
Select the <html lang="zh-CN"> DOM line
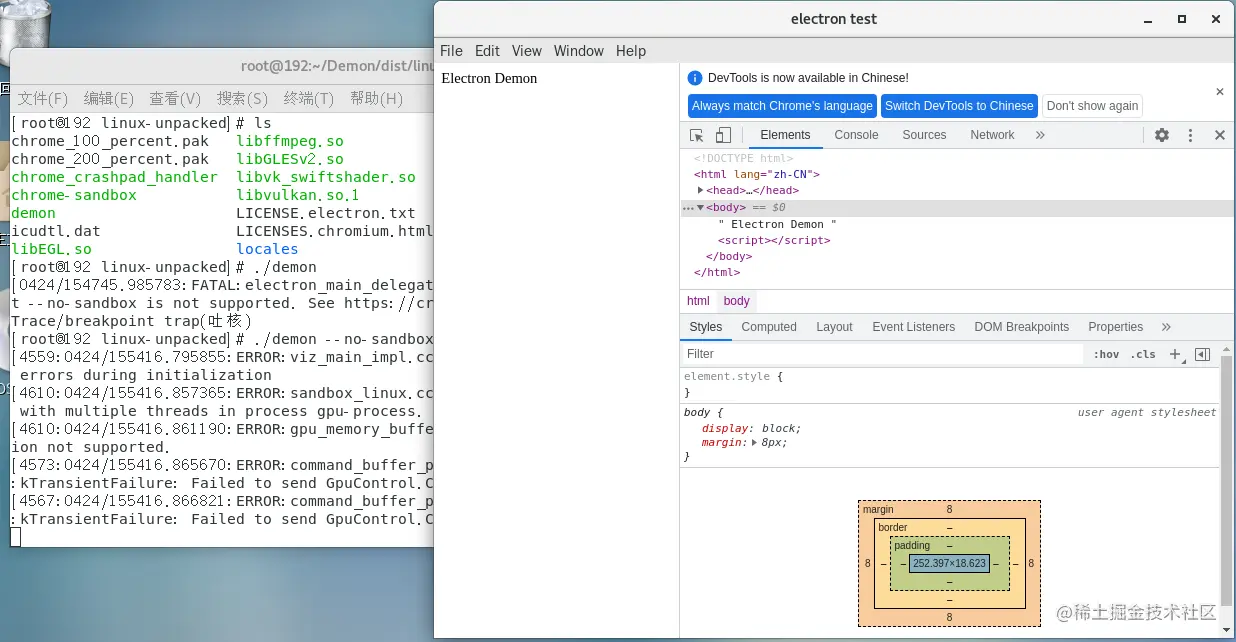[757, 174]
